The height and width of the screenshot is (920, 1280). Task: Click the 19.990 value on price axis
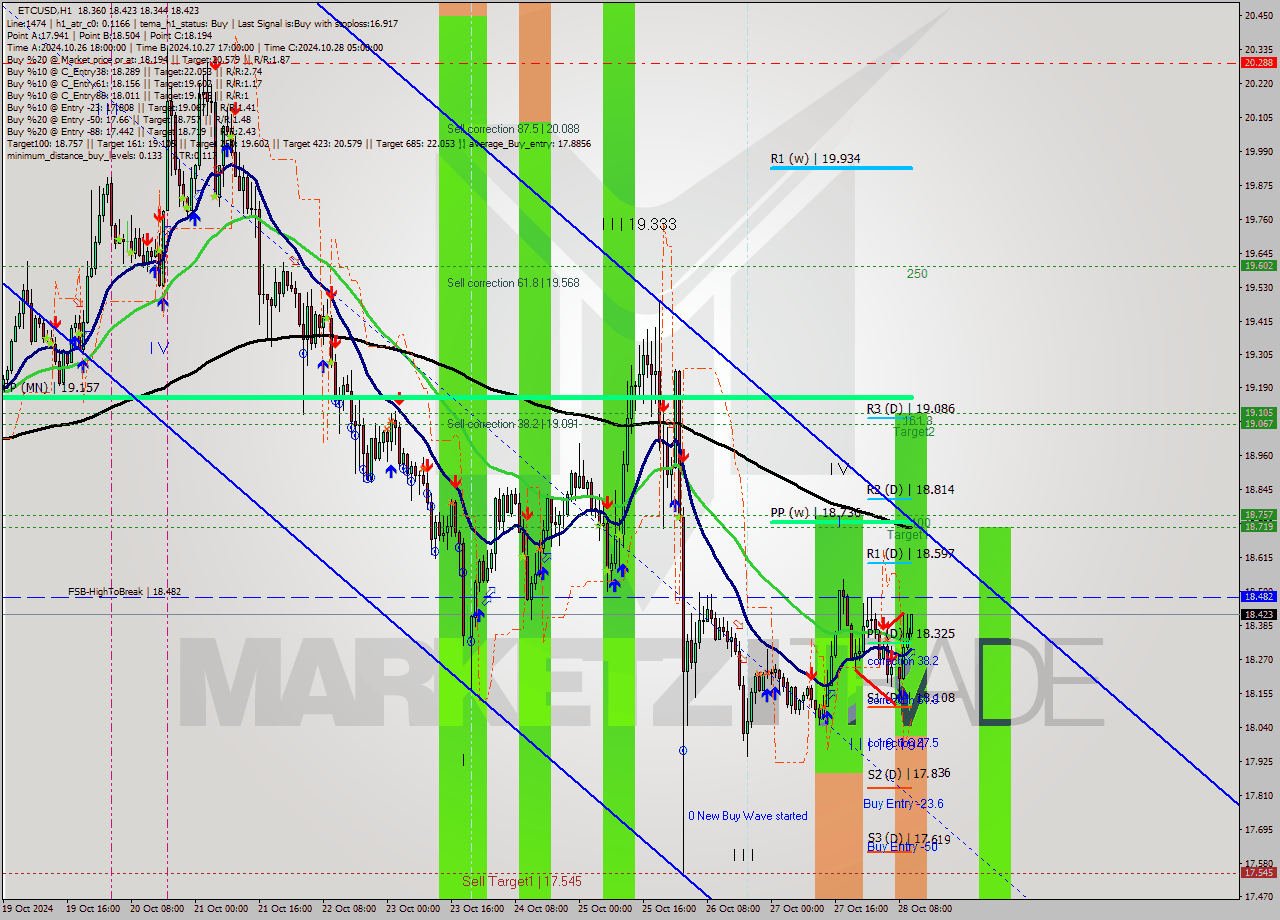[1258, 151]
